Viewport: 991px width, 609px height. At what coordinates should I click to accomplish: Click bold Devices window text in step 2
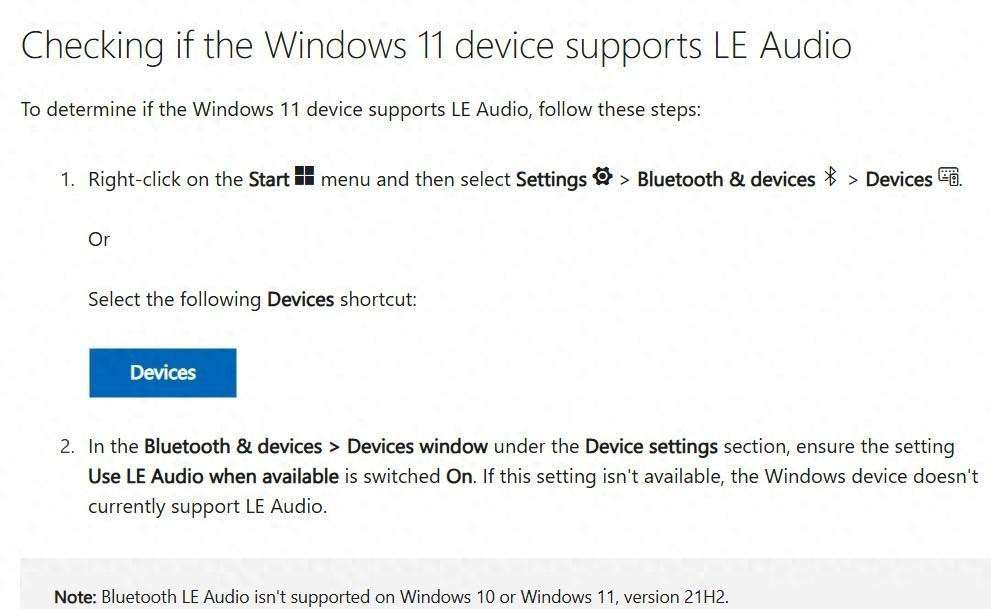417,447
